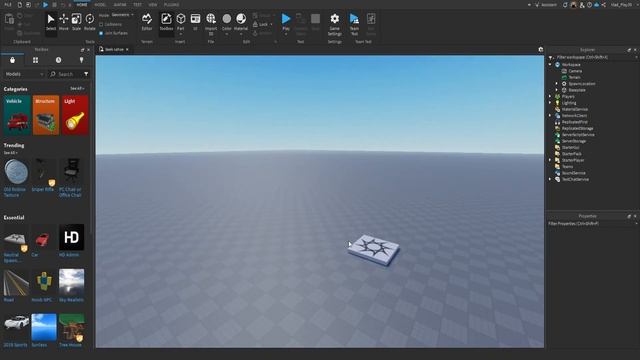Open Toolbox Creations tab icon
The height and width of the screenshot is (360, 640).
click(82, 60)
